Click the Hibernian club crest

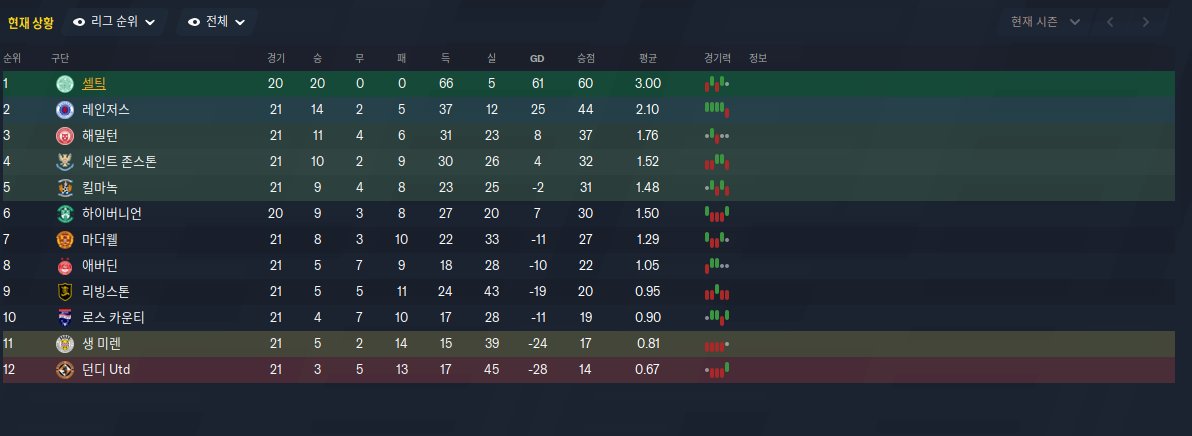tap(65, 214)
